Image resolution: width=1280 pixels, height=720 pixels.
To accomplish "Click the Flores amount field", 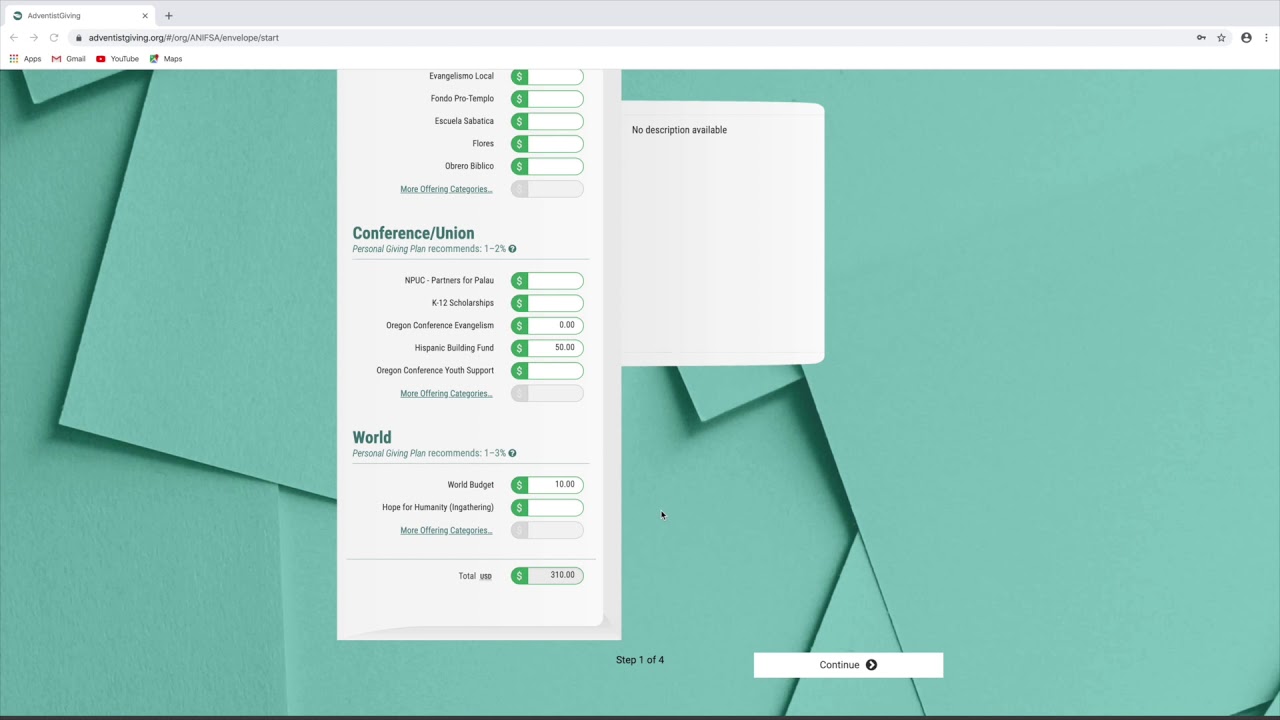I will pyautogui.click(x=547, y=144).
